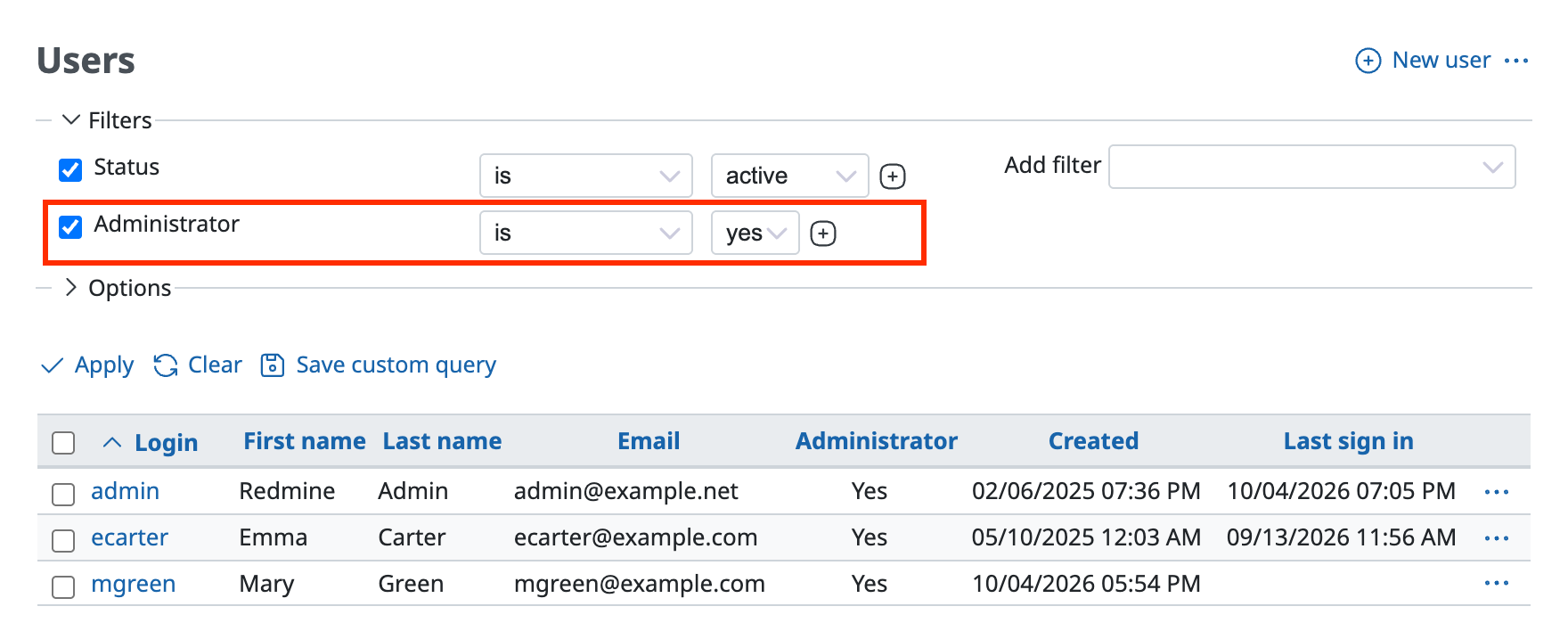Click the Clear reload icon
1568x631 pixels.
(x=166, y=365)
